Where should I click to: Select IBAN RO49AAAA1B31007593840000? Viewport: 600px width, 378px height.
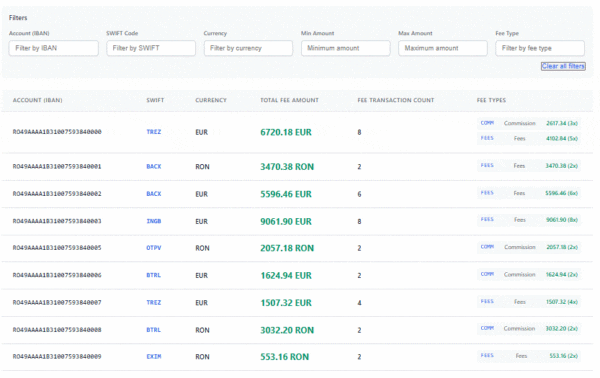(57, 132)
